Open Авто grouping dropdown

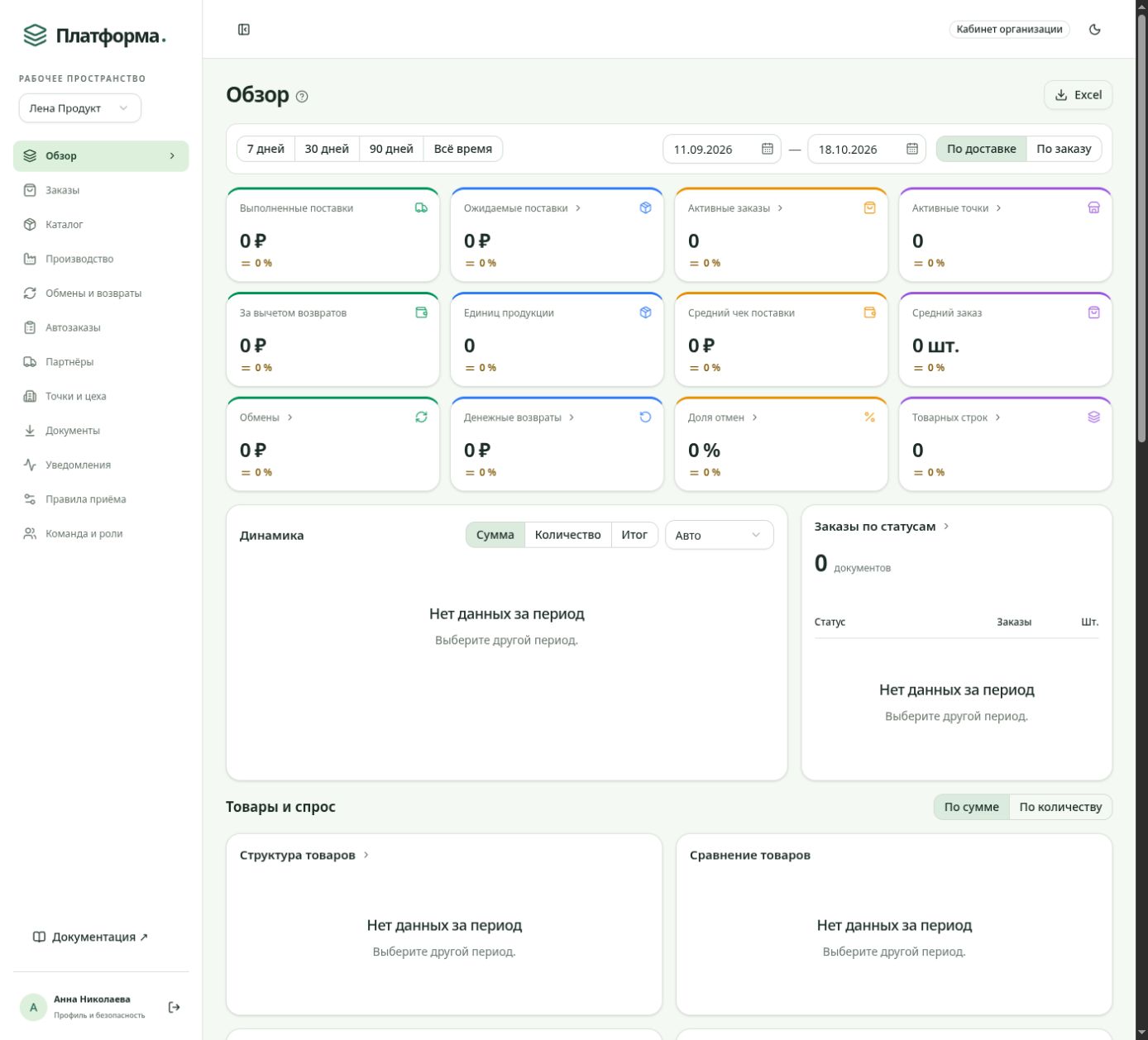coord(719,535)
